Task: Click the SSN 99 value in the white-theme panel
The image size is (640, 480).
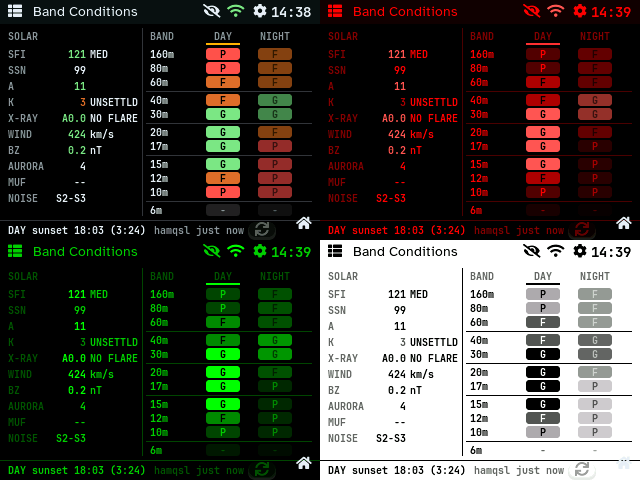Action: click(x=400, y=310)
